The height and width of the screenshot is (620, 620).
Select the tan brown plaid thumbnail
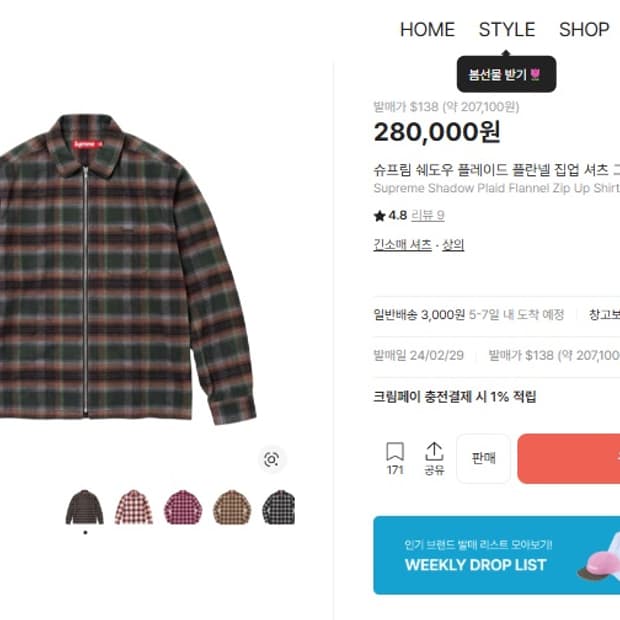pyautogui.click(x=232, y=507)
